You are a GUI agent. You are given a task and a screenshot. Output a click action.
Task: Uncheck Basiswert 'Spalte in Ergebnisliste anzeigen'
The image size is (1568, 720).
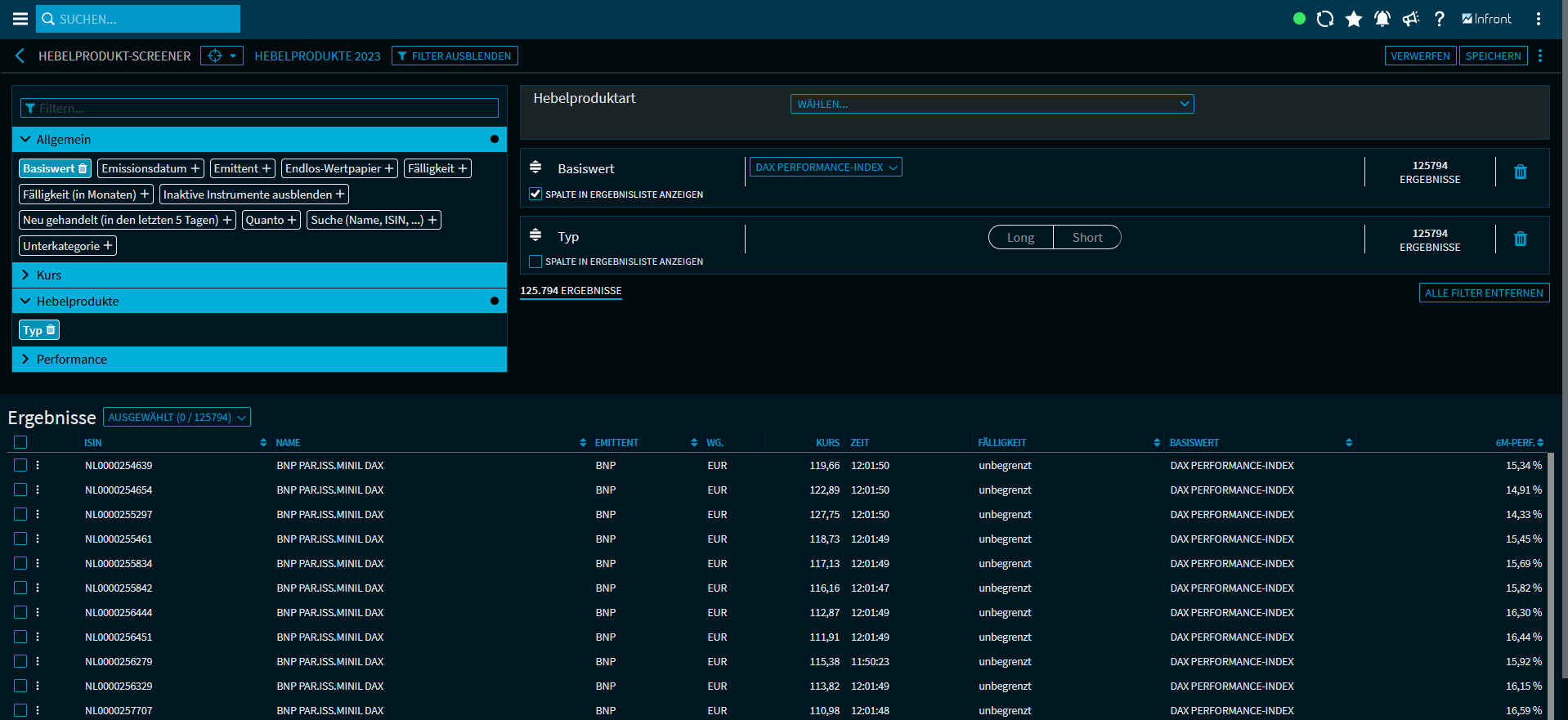coord(535,195)
